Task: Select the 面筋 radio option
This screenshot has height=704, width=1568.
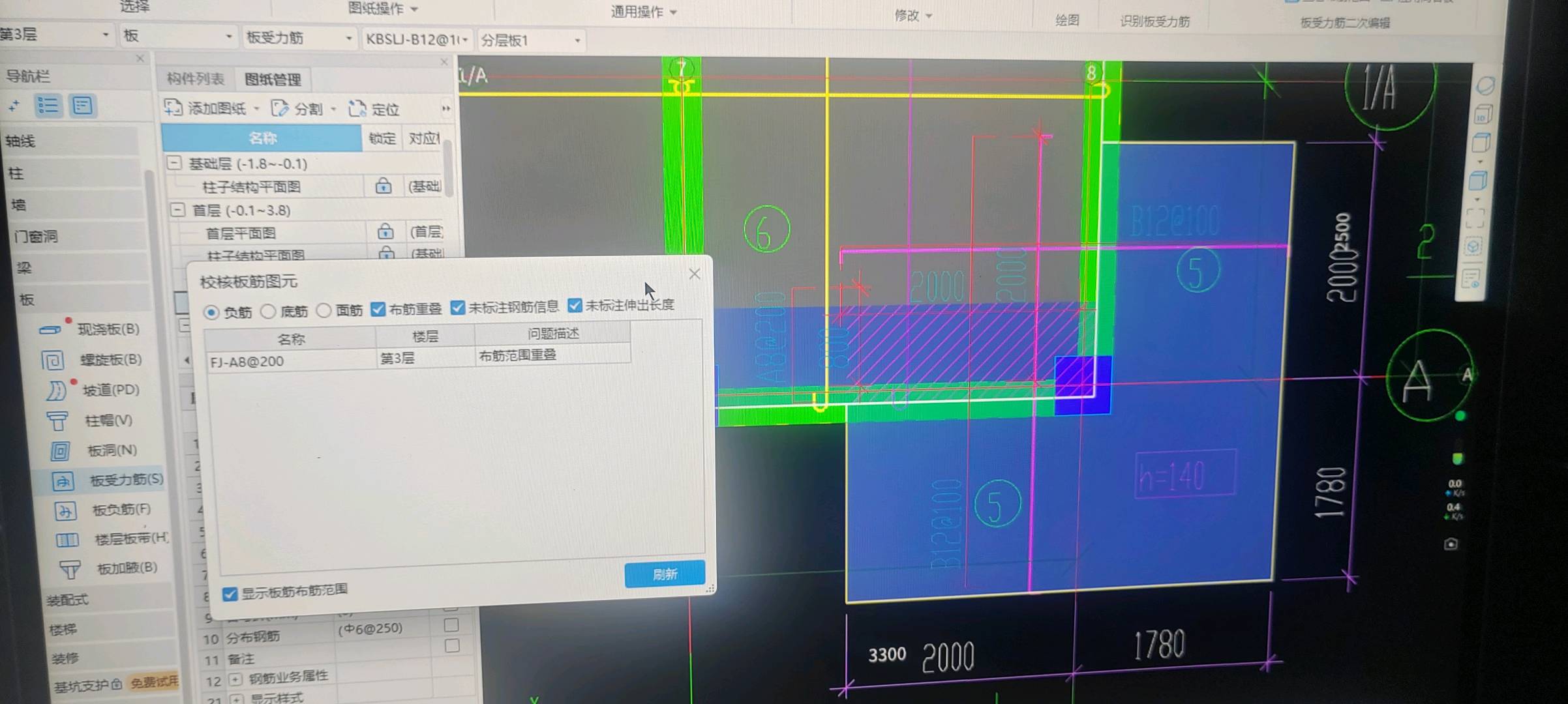Action: tap(324, 310)
